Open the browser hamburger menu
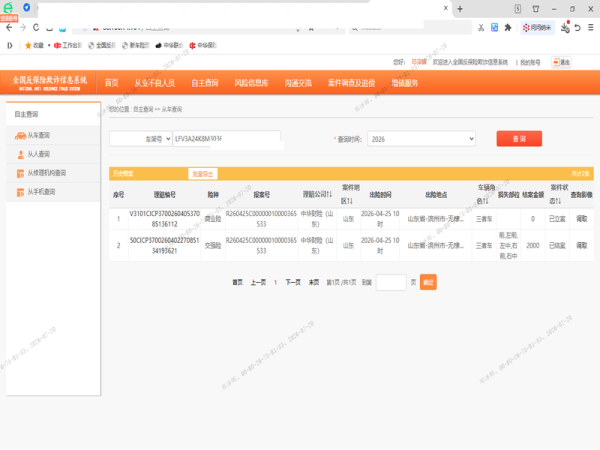The height and width of the screenshot is (450, 600). (x=591, y=28)
